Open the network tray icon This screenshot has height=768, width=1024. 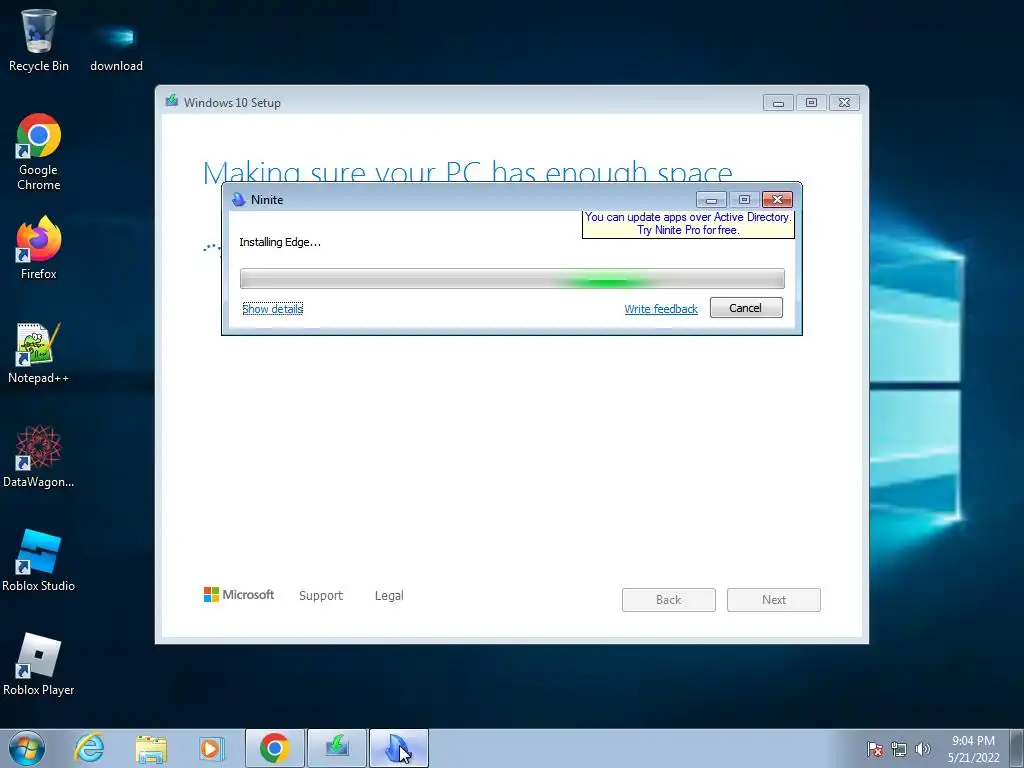point(899,749)
